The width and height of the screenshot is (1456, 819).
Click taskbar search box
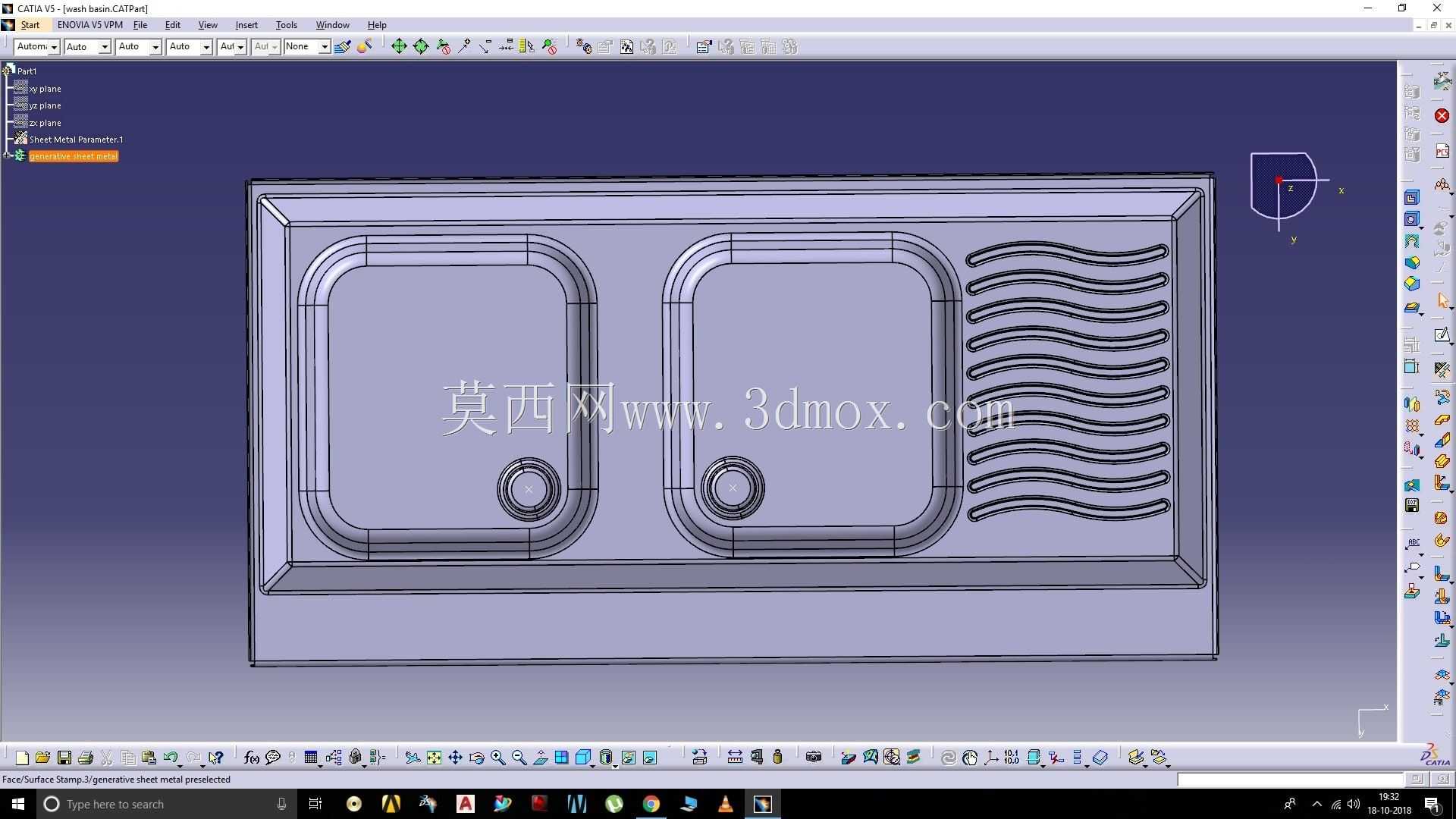coord(165,804)
